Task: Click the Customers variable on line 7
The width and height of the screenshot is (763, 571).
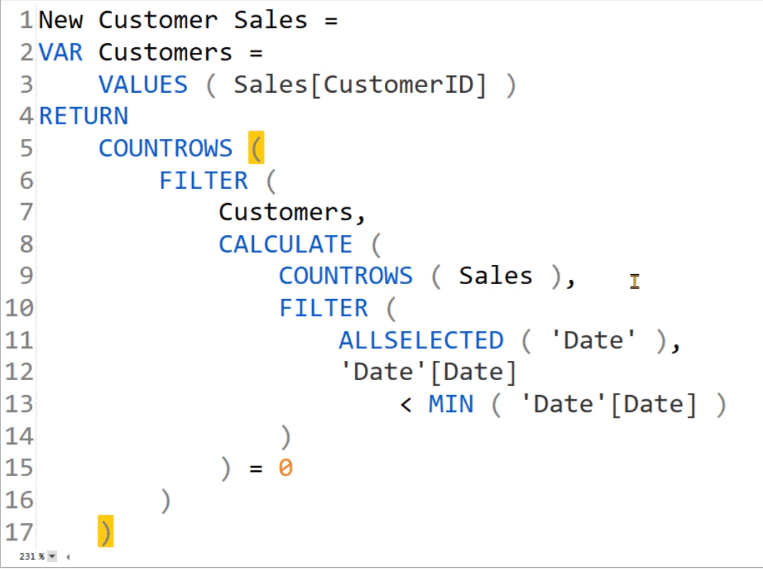Action: [x=286, y=212]
